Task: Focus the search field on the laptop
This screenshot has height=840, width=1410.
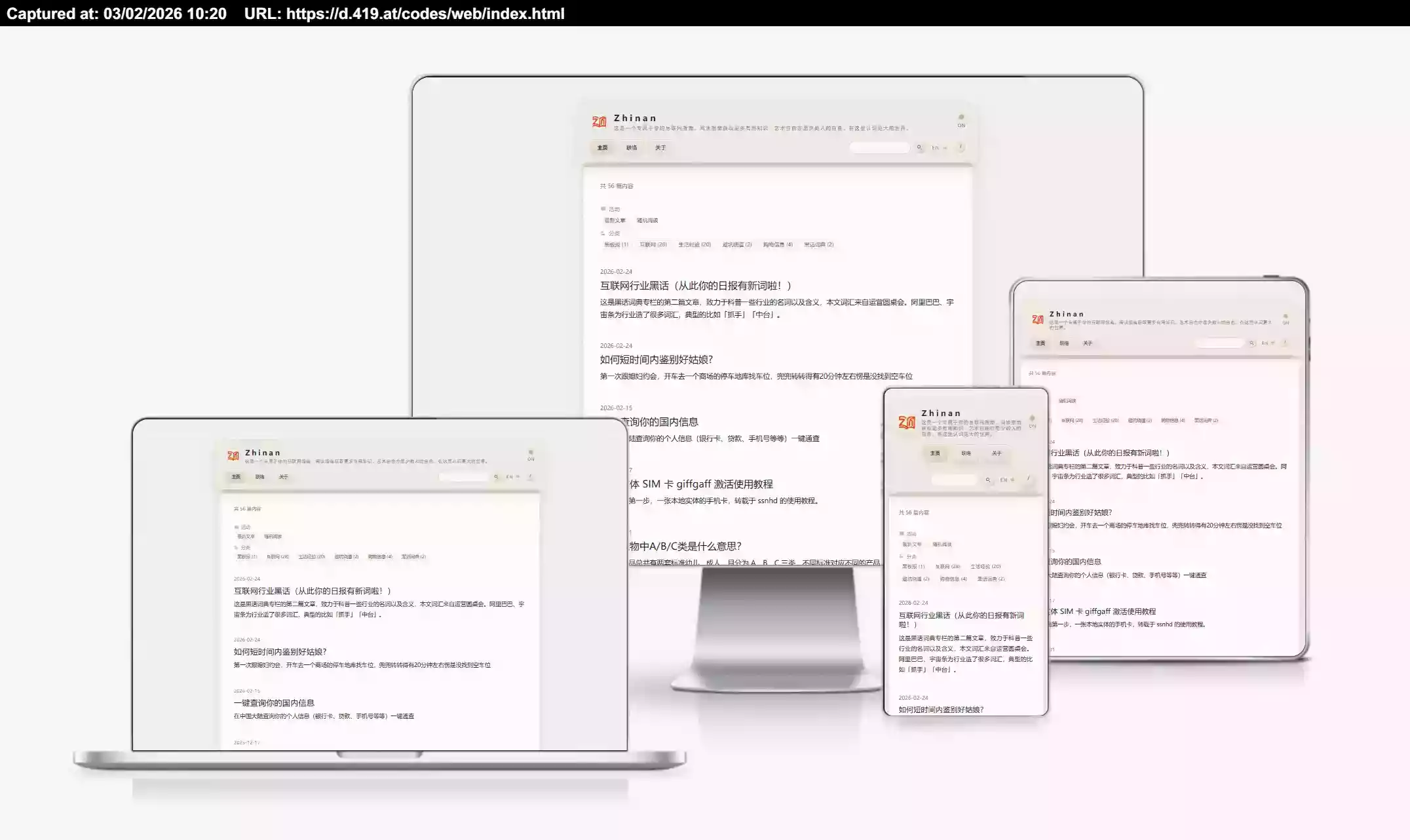Action: click(x=463, y=477)
